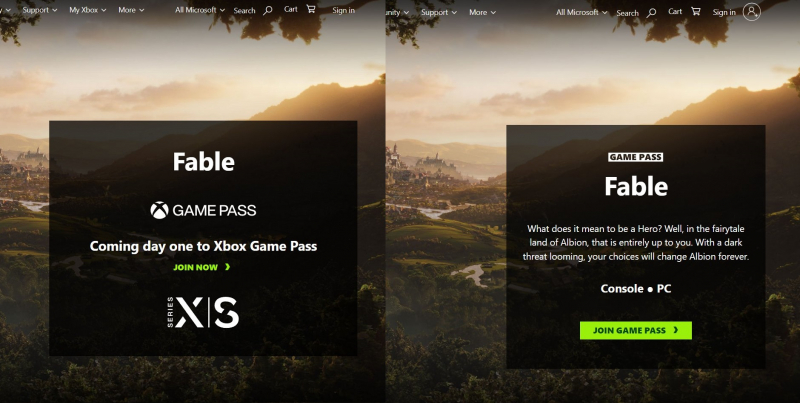Screen dimensions: 800x403
Task: Click the Xbox Game Pass logo
Action: (x=203, y=210)
